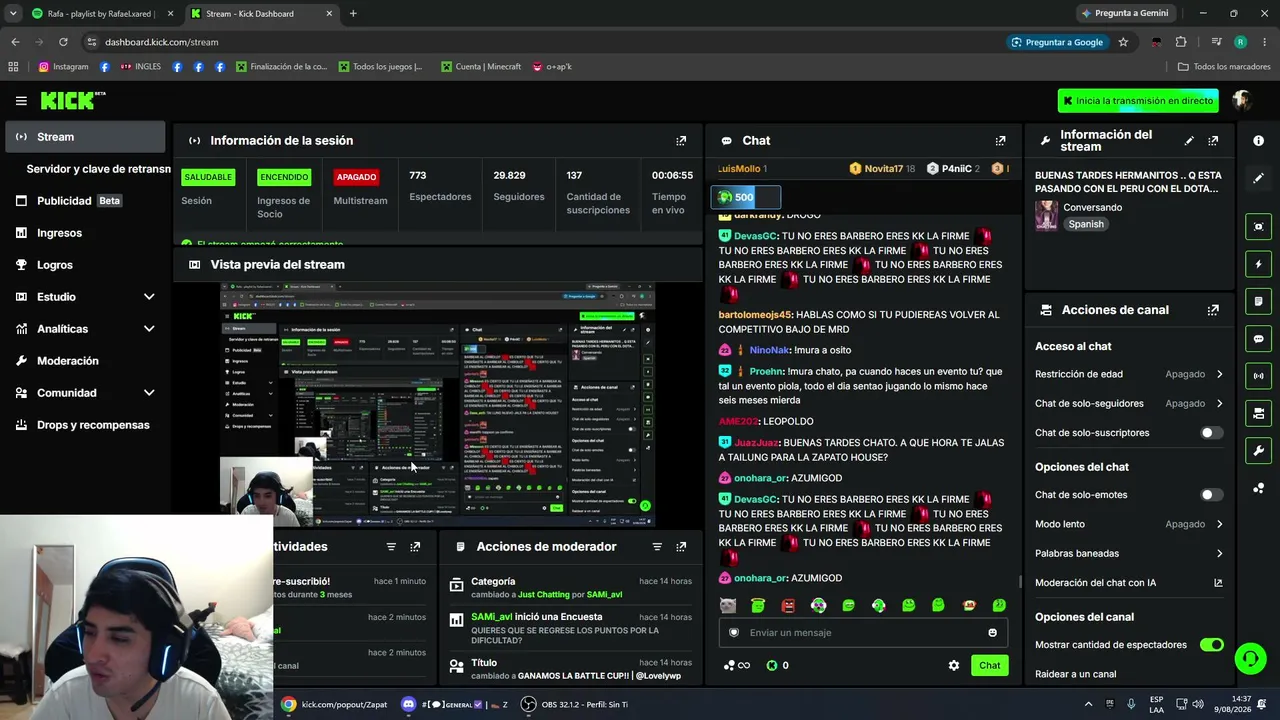Pop out Información de la sesión panel

pos(681,141)
